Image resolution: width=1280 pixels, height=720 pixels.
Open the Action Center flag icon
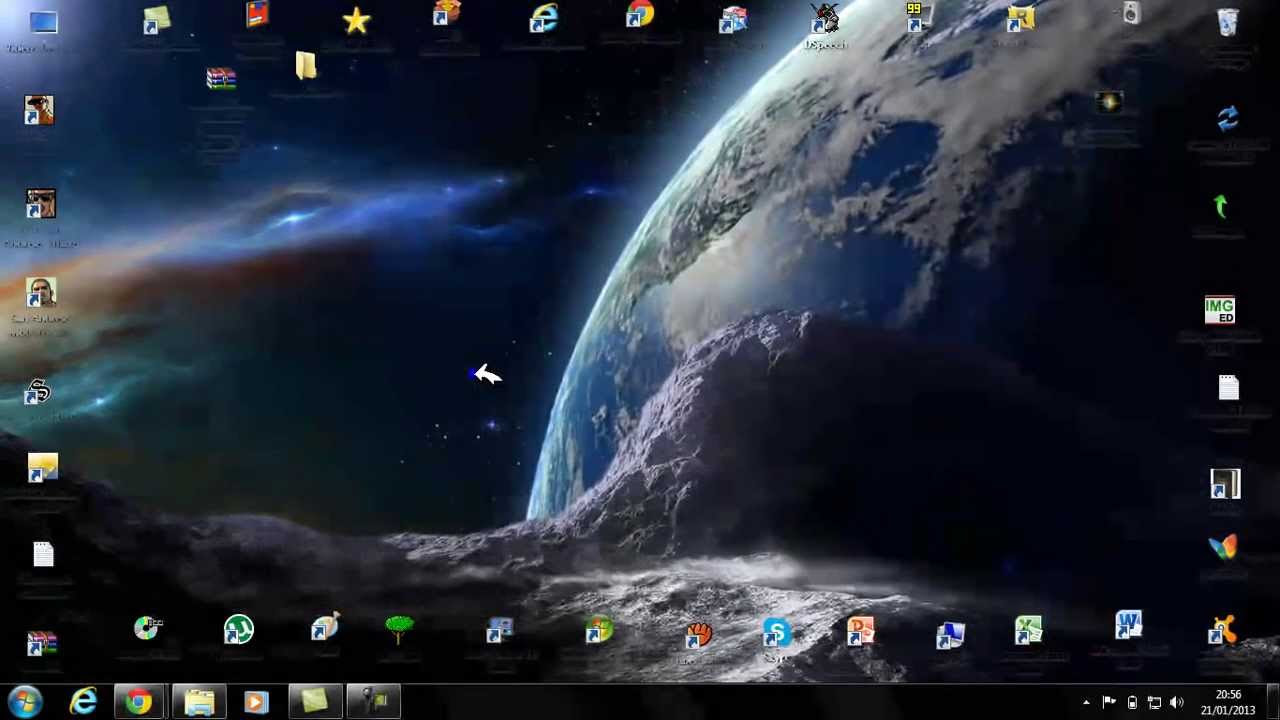1109,703
